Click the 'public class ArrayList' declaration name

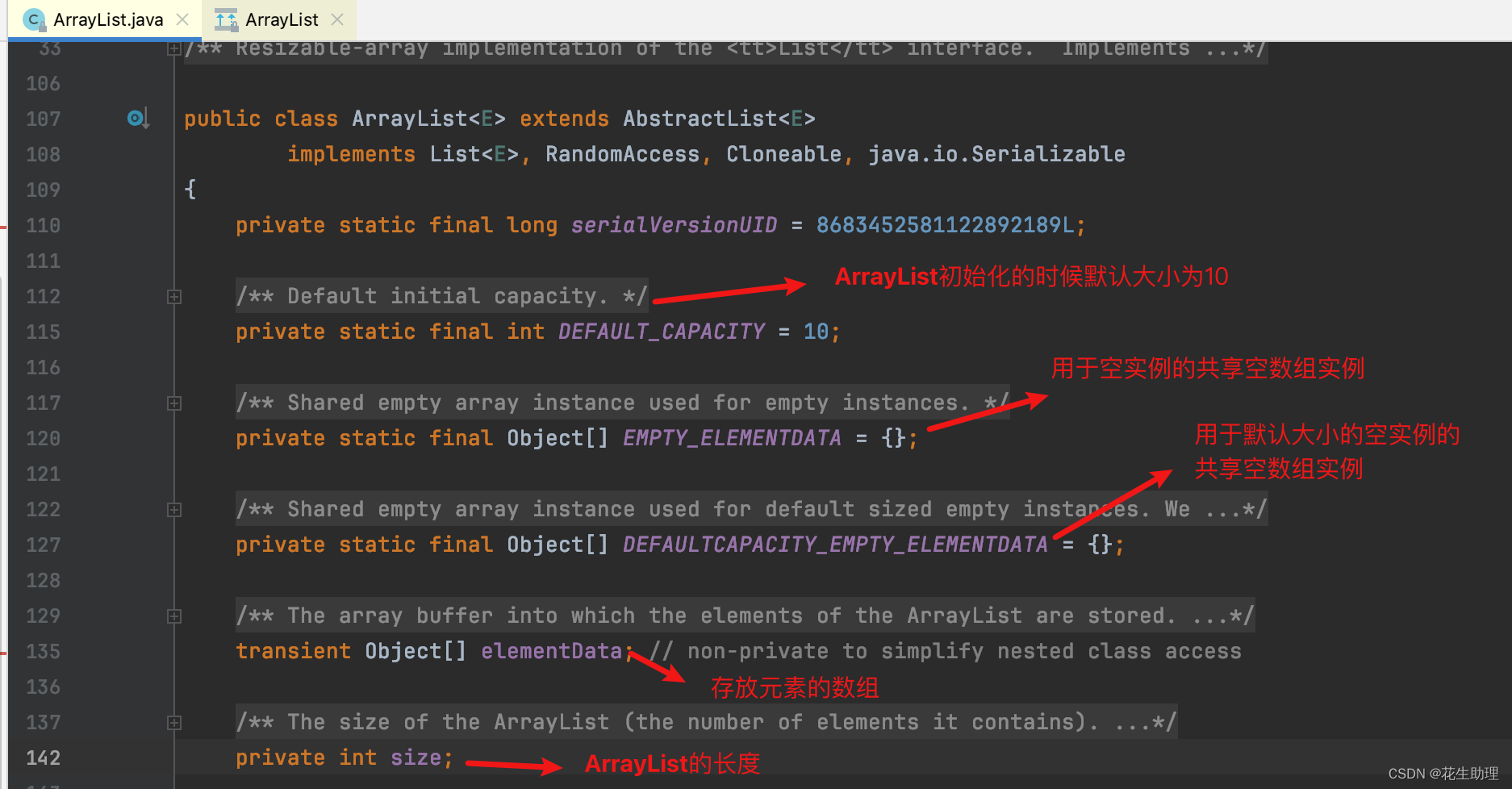pyautogui.click(x=409, y=119)
